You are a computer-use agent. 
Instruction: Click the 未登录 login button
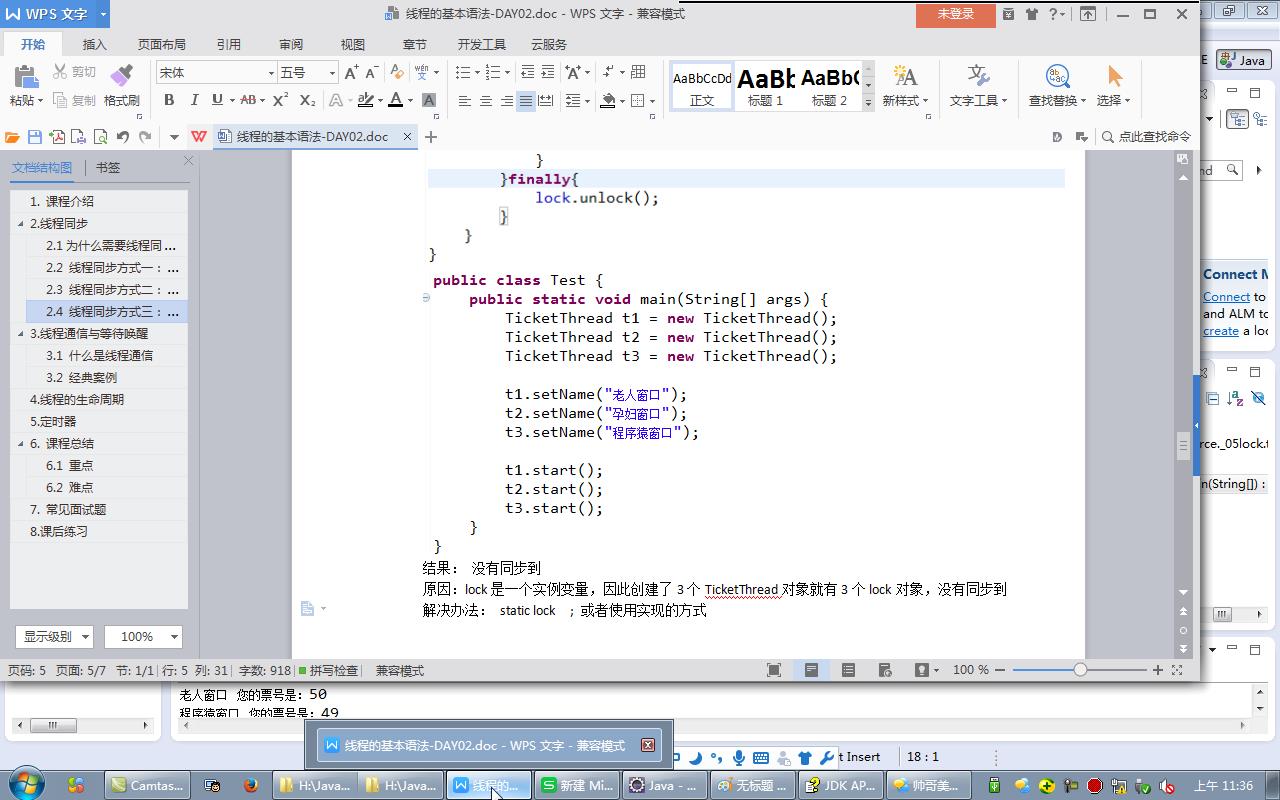pyautogui.click(x=954, y=14)
